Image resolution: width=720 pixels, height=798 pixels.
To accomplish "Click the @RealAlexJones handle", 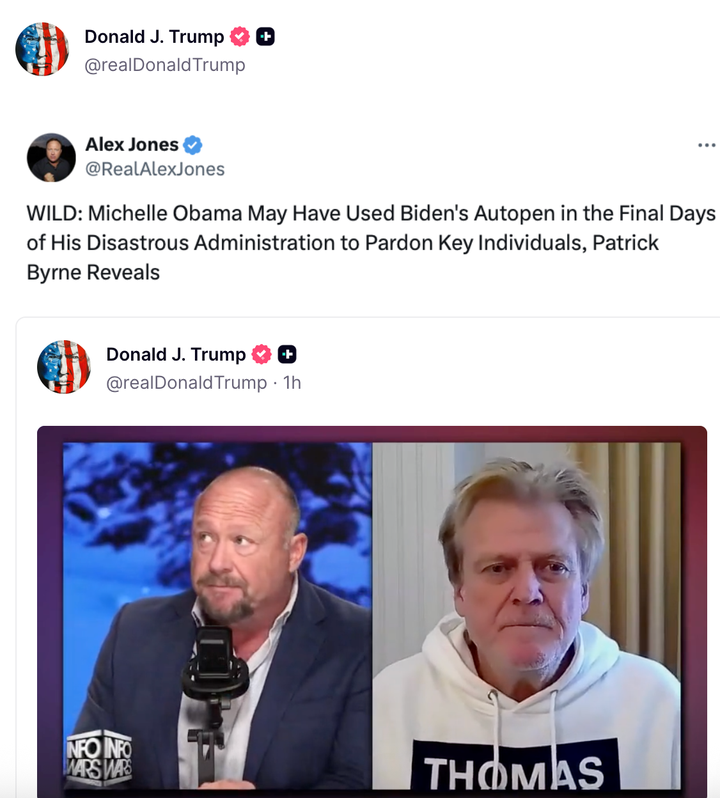I will point(154,169).
